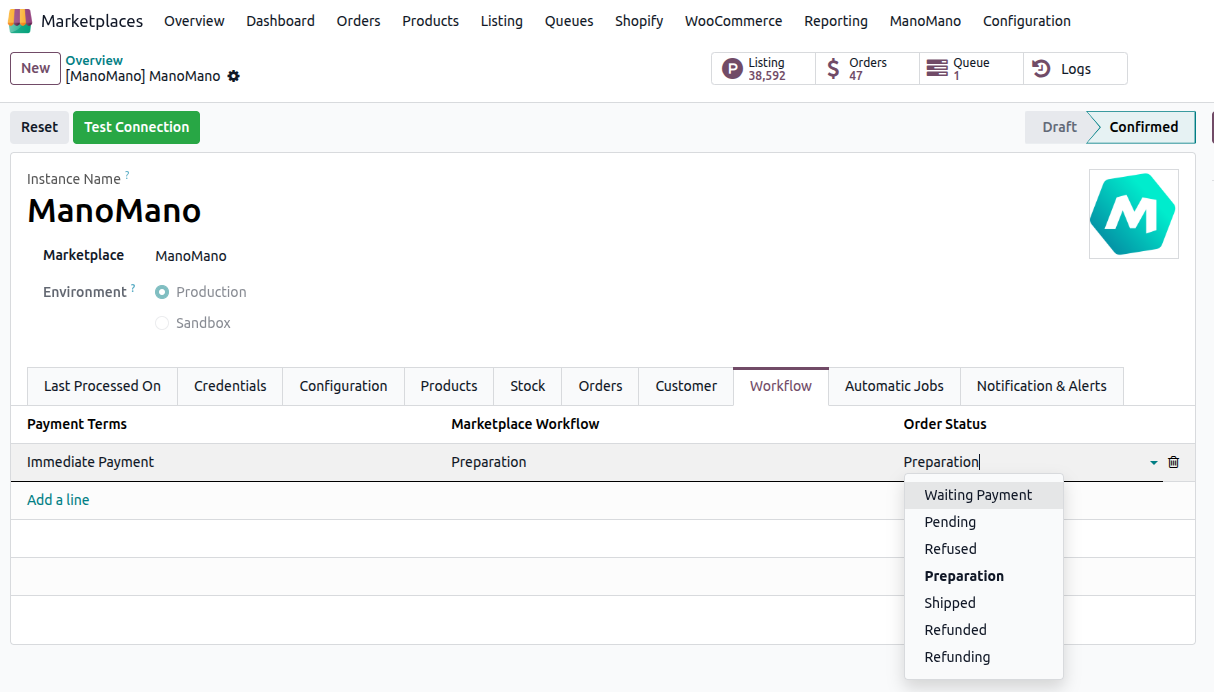Open the Queues menu
1214x692 pixels.
click(569, 21)
